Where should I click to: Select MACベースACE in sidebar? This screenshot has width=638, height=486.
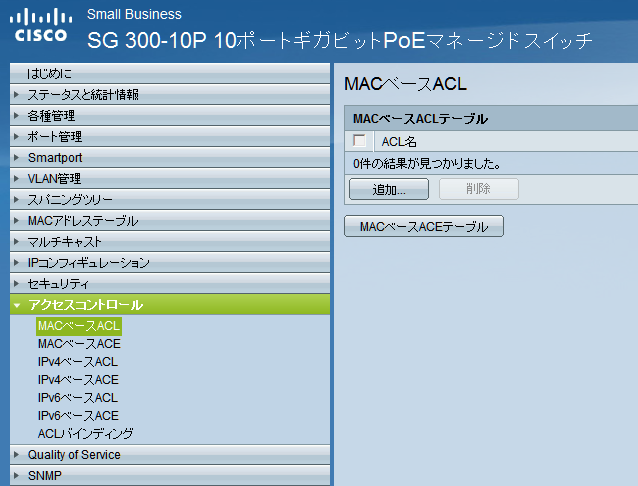coord(79,344)
